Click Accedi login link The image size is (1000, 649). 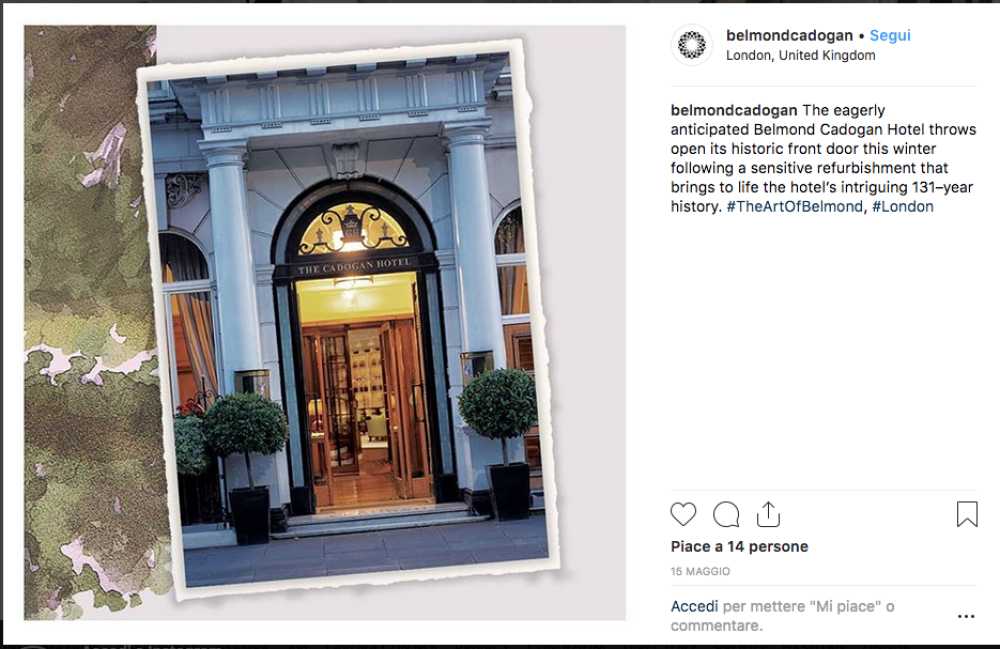click(x=694, y=606)
